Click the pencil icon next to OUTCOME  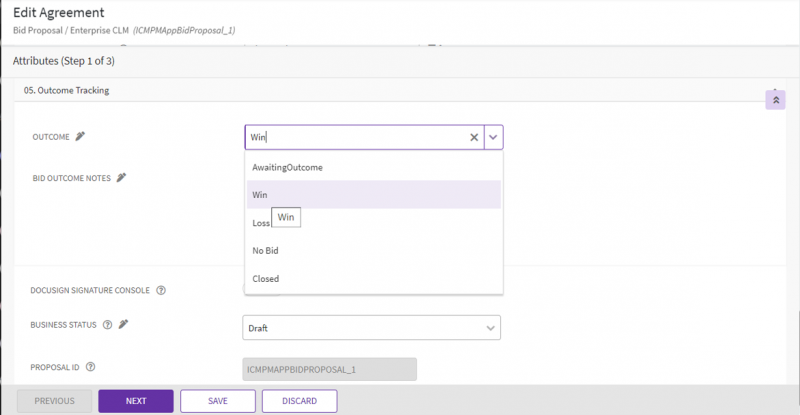click(80, 136)
